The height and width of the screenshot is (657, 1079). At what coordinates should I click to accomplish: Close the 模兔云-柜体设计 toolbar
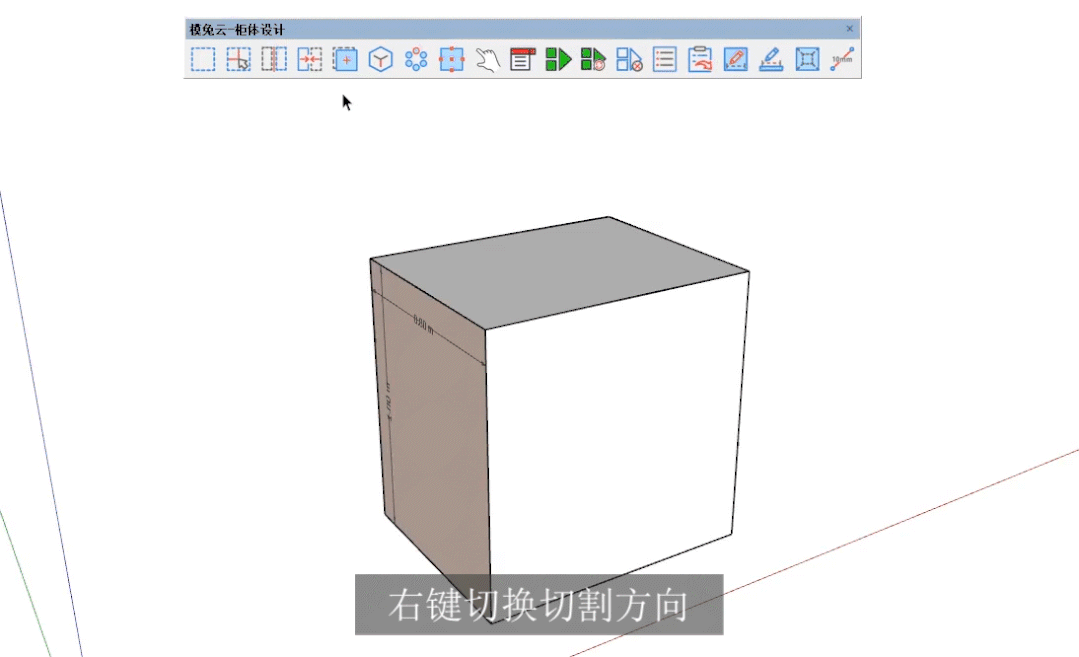[x=850, y=29]
